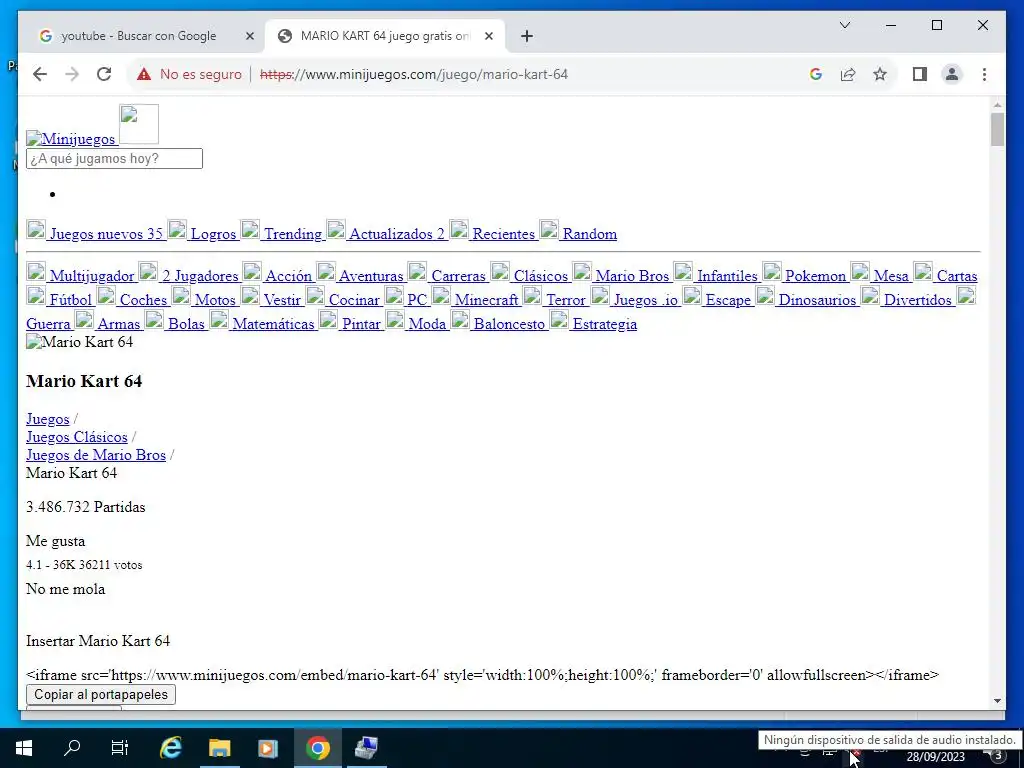The width and height of the screenshot is (1024, 768).
Task: Click the broken image next to Minijuegos logo
Action: click(x=138, y=124)
